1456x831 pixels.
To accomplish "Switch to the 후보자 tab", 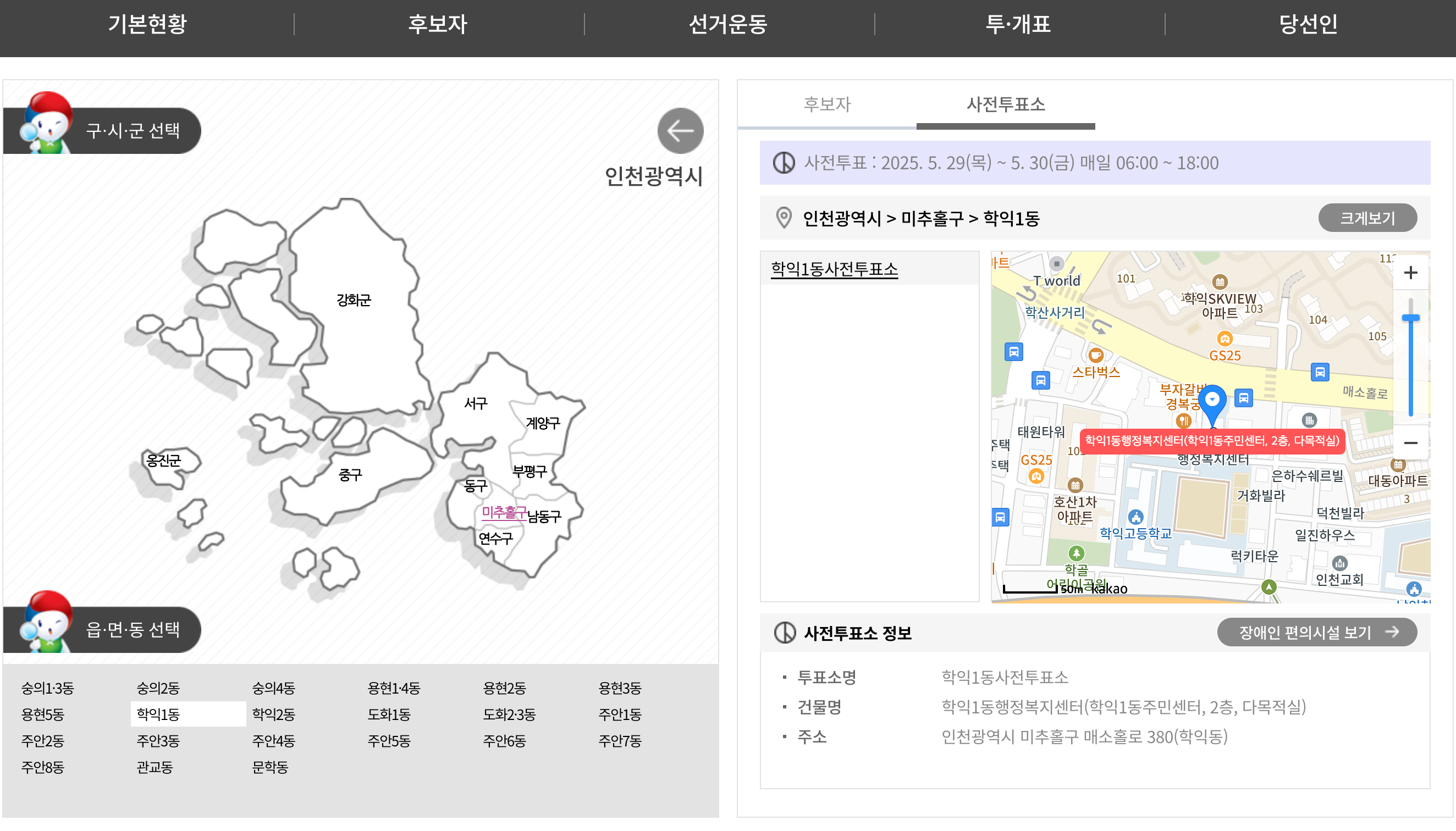I will click(827, 104).
